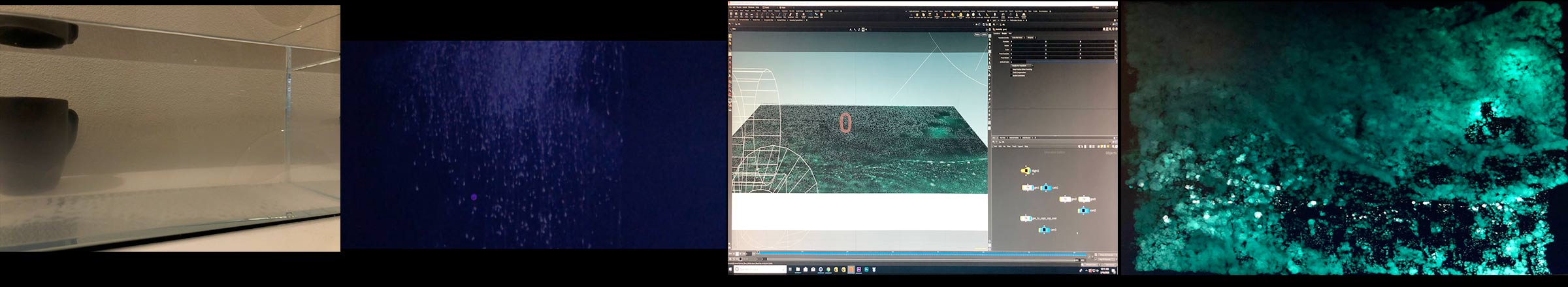This screenshot has width=1568, height=287.
Task: Select the geo_to_copy node
Action: pyautogui.click(x=1027, y=218)
